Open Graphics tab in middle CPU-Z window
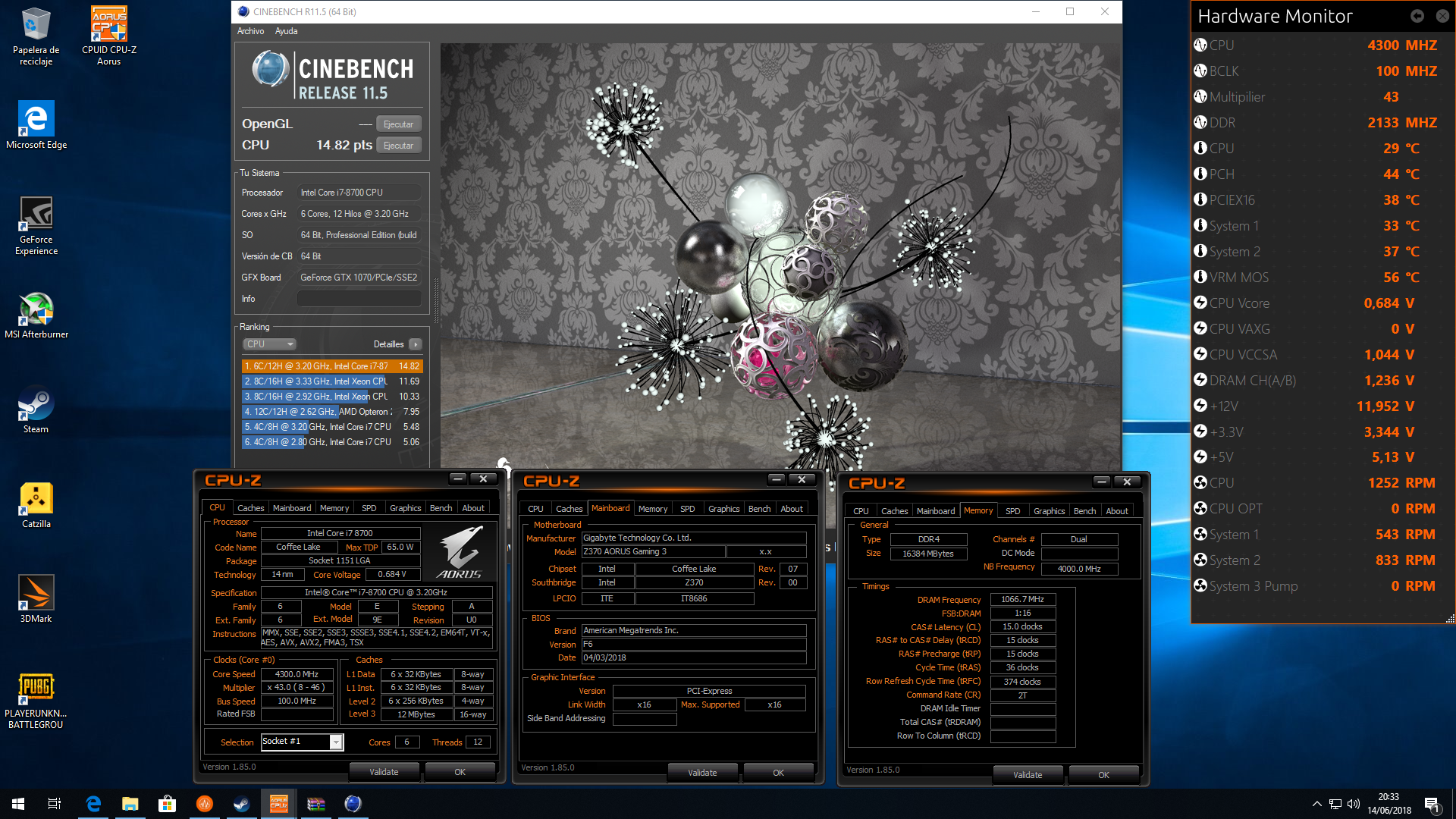 click(723, 509)
